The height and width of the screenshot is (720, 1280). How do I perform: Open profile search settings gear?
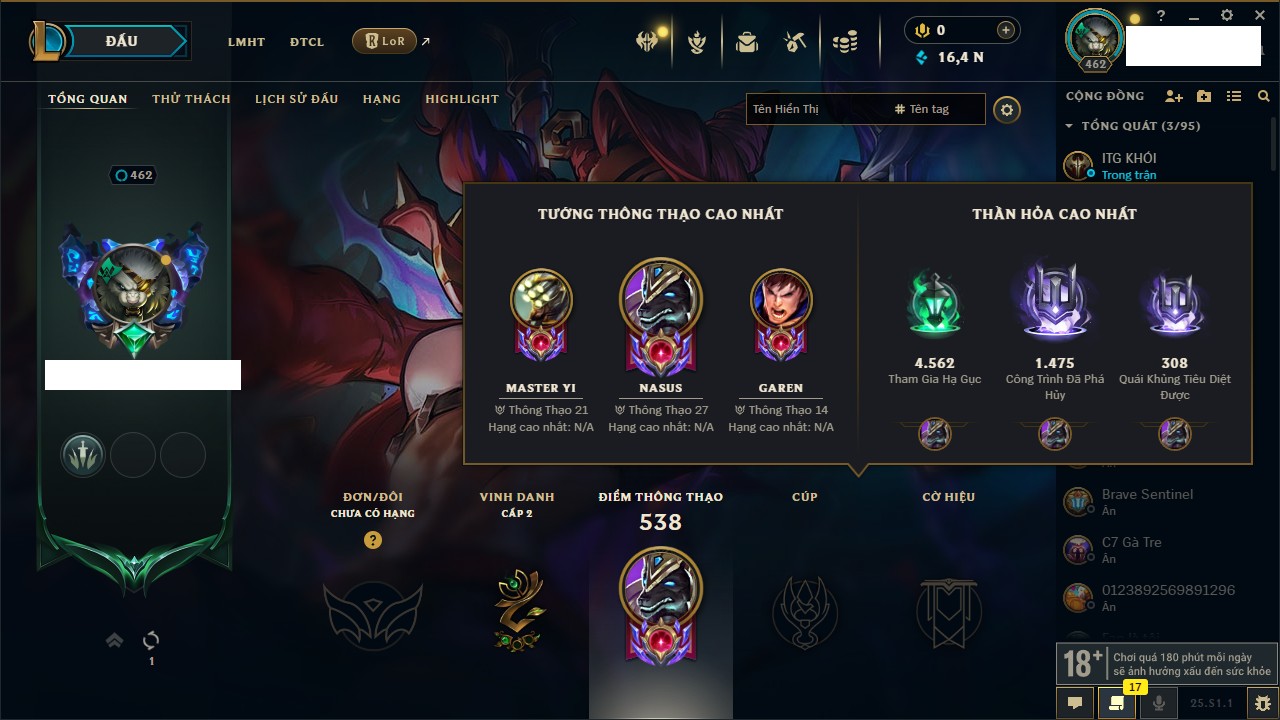(1007, 109)
